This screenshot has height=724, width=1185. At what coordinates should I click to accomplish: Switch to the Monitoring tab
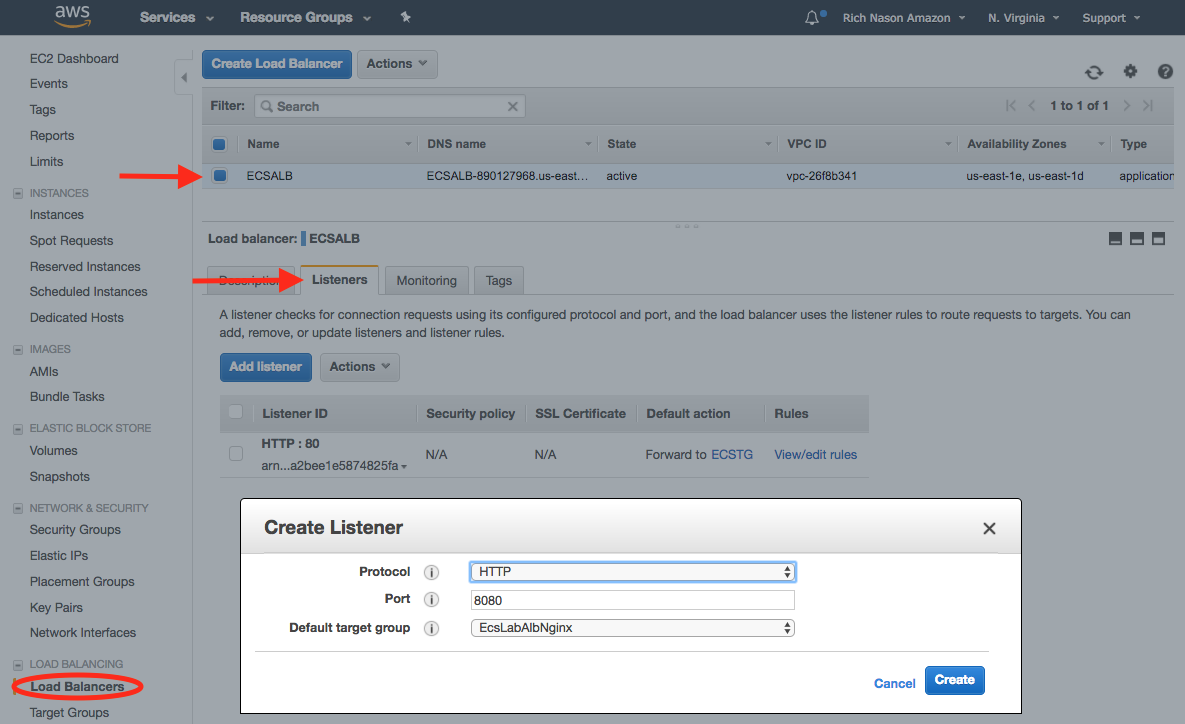point(427,280)
